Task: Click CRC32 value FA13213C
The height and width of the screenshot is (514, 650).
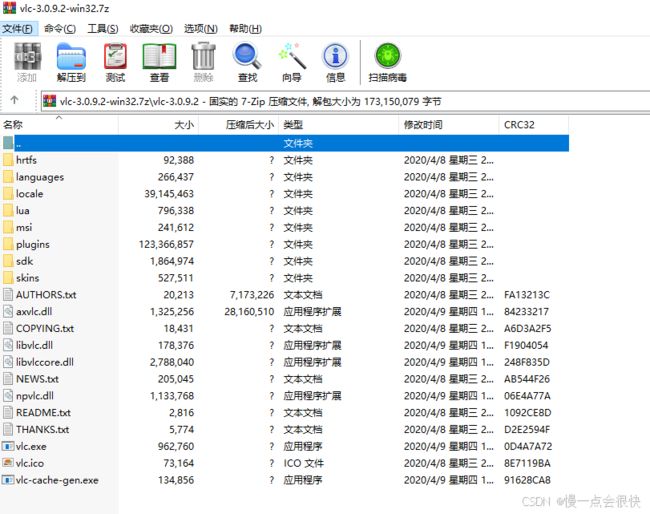Action: [526, 295]
